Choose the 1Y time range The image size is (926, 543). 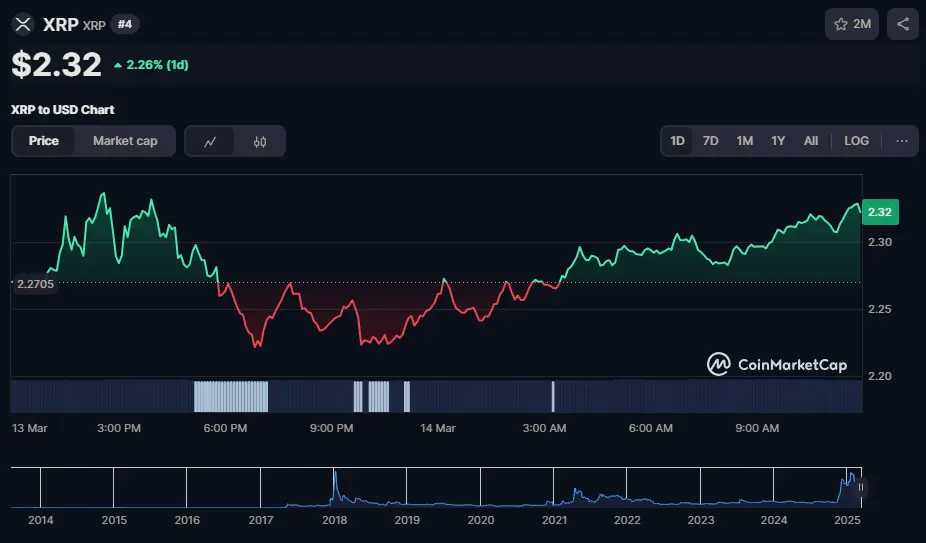click(x=778, y=141)
